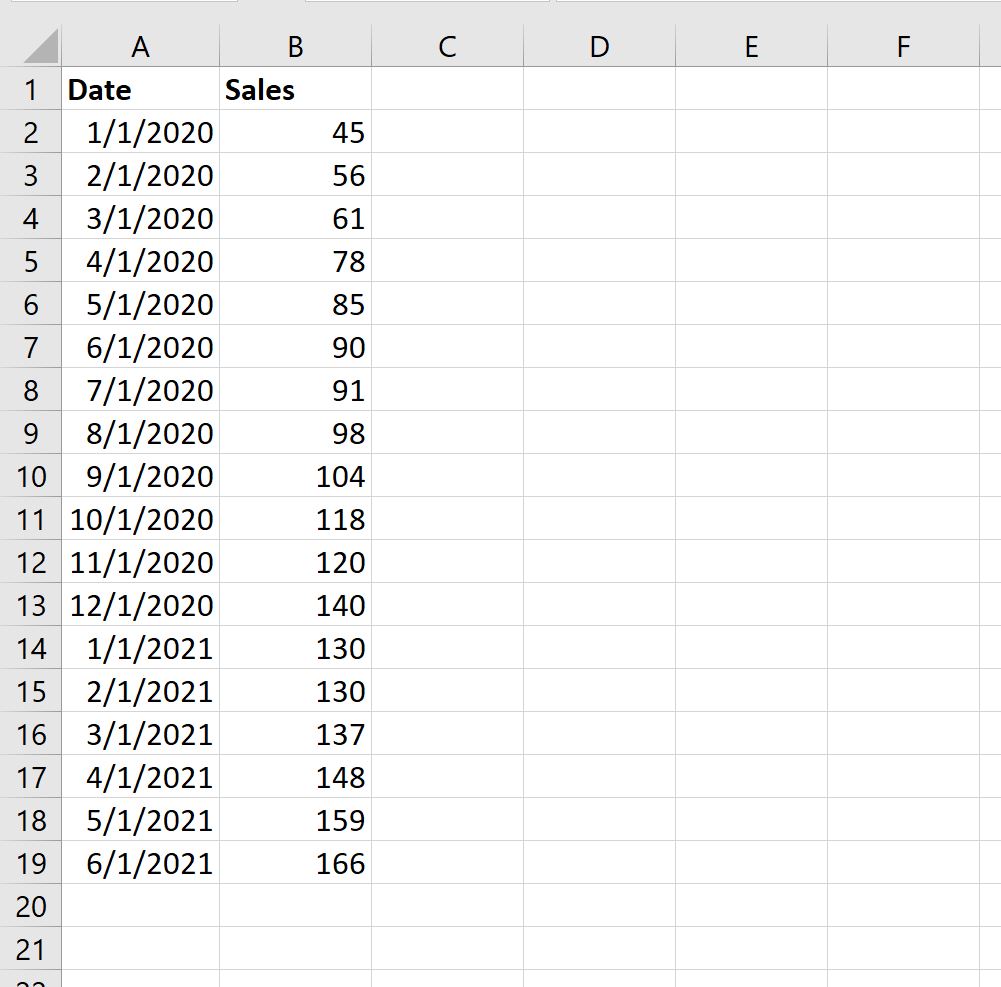The height and width of the screenshot is (987, 1001).
Task: Select column E header
Action: tap(751, 46)
